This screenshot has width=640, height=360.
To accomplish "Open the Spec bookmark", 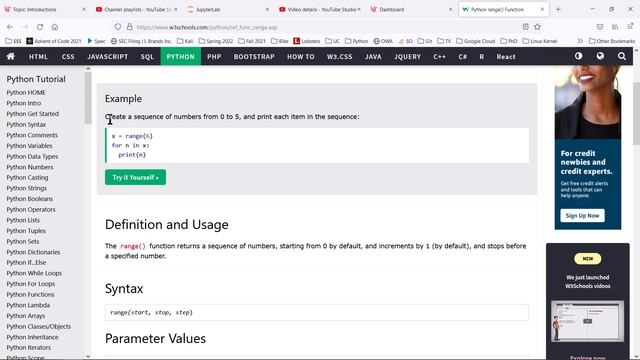I will coord(96,41).
